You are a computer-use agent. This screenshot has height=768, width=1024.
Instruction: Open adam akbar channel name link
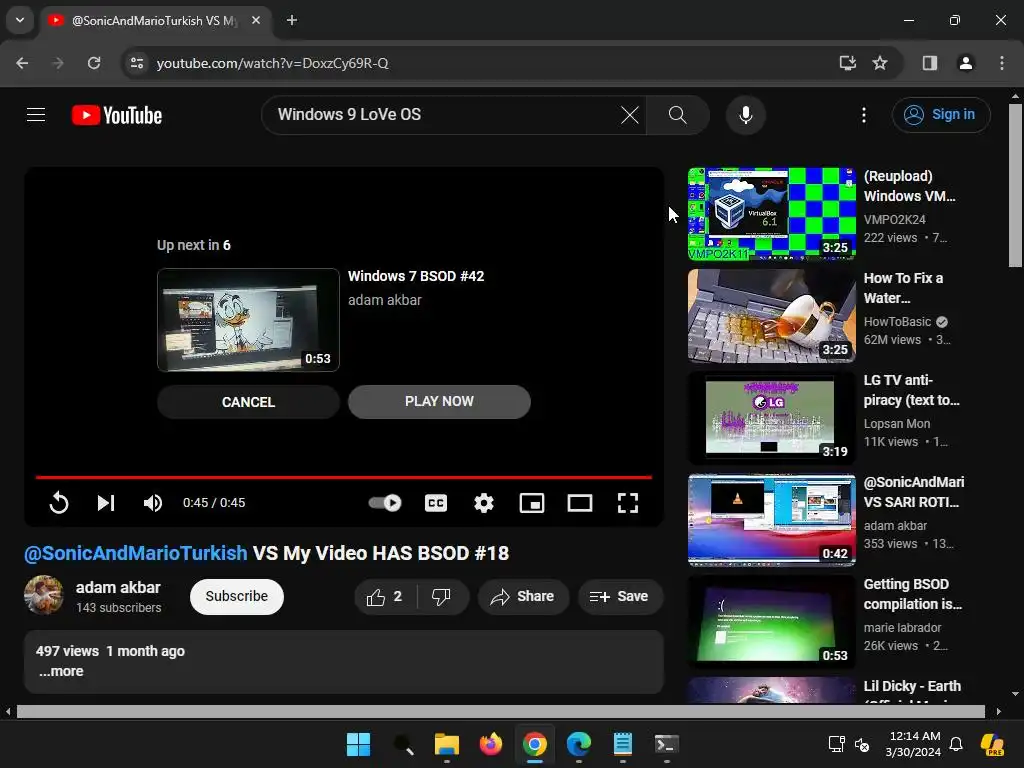tap(118, 587)
